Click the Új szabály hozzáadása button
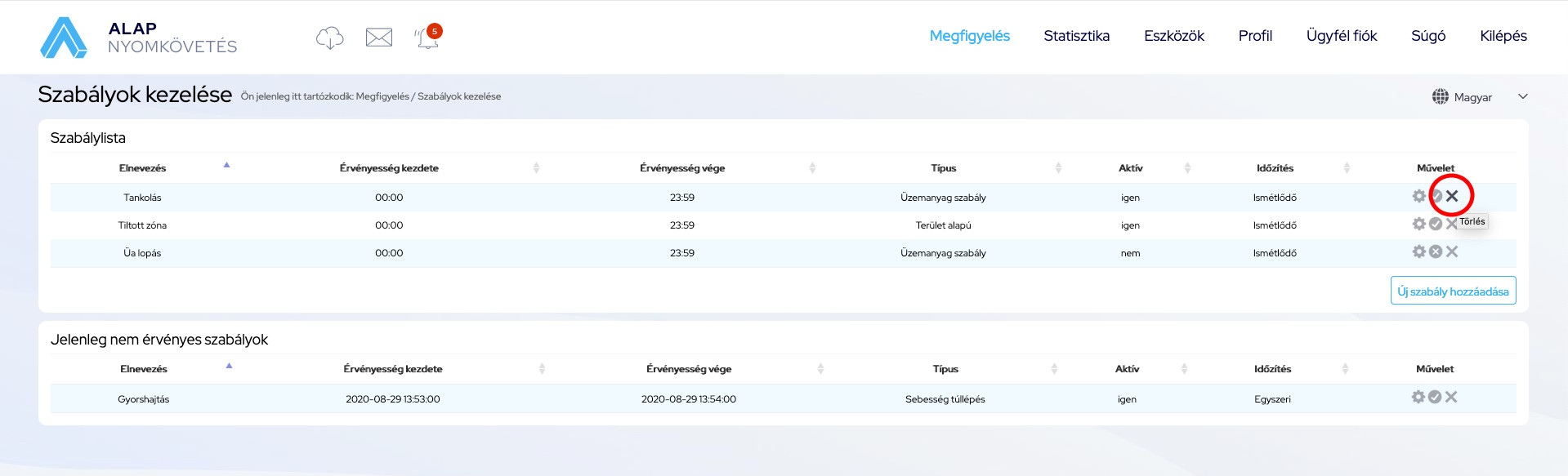The height and width of the screenshot is (476, 1568). [x=1453, y=291]
